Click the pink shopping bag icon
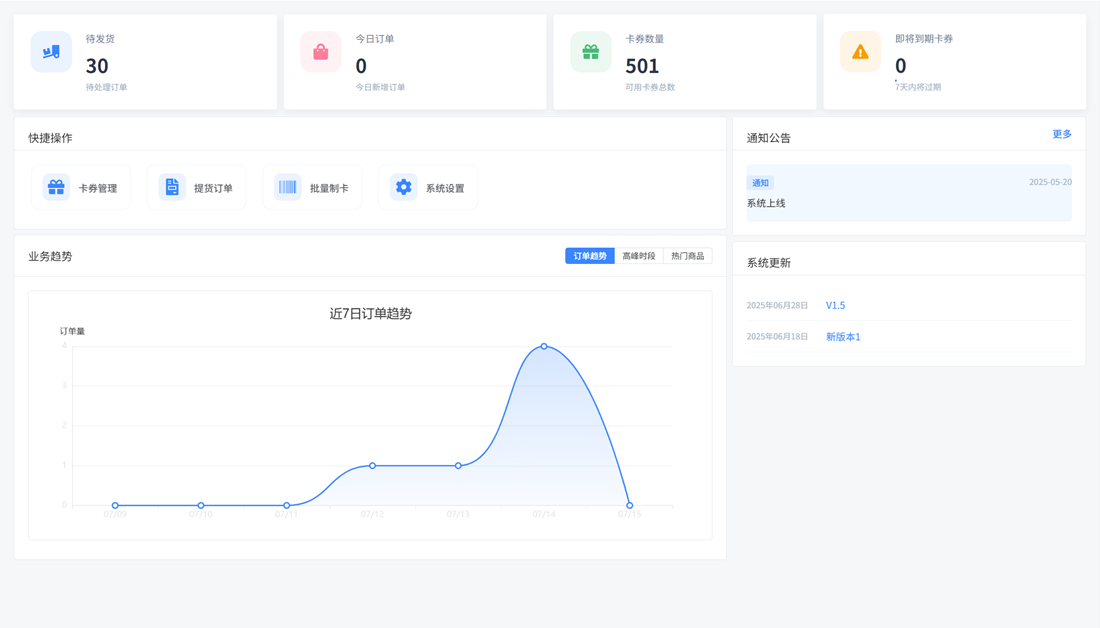The image size is (1100, 628). [321, 52]
